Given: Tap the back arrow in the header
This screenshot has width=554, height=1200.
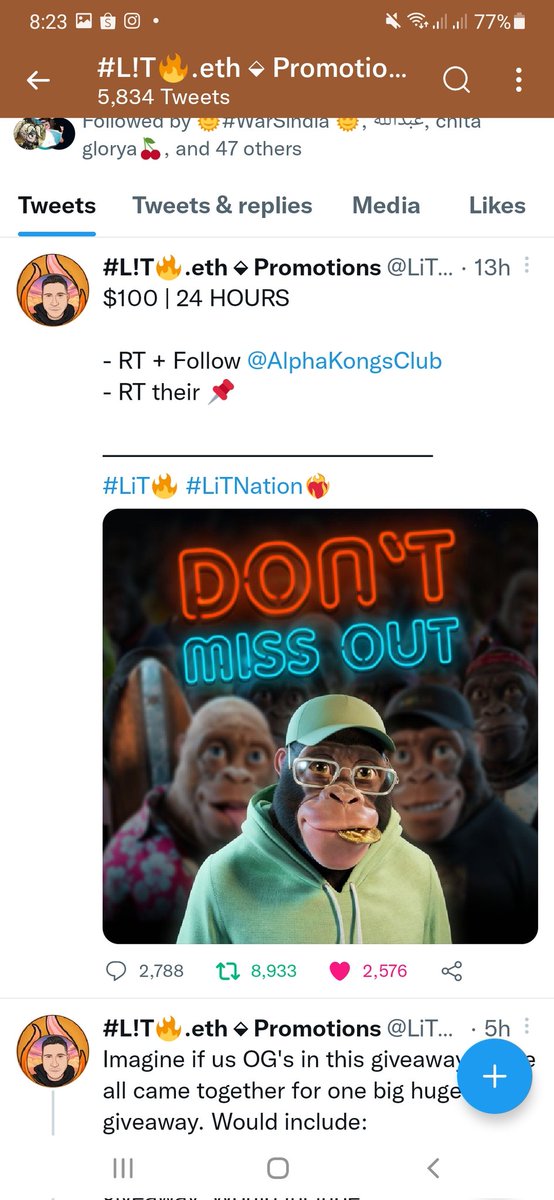Looking at the screenshot, I should point(39,81).
